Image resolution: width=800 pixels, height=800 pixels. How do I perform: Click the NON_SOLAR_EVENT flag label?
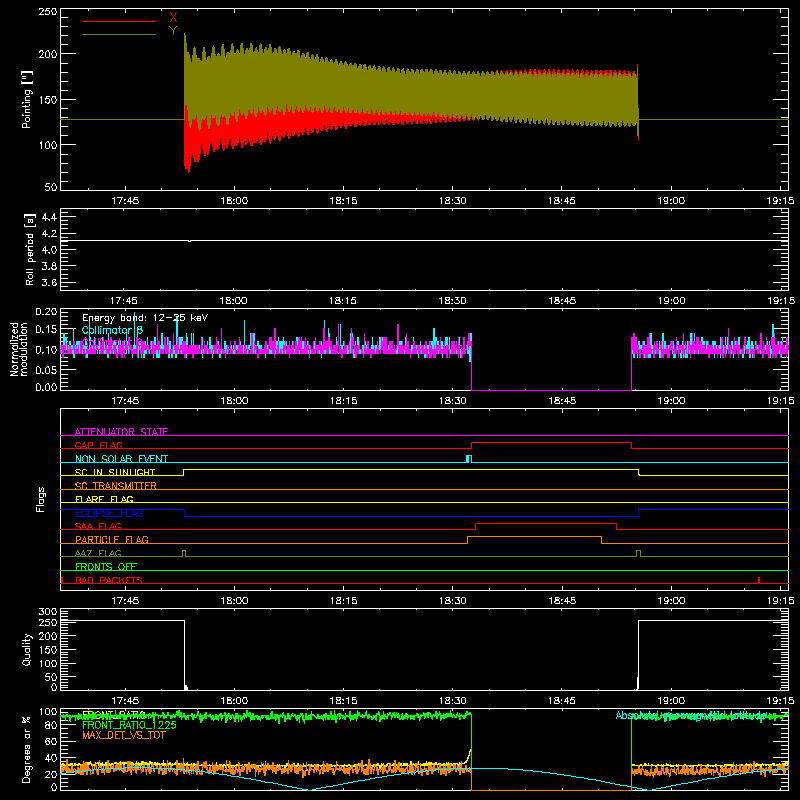pos(121,459)
